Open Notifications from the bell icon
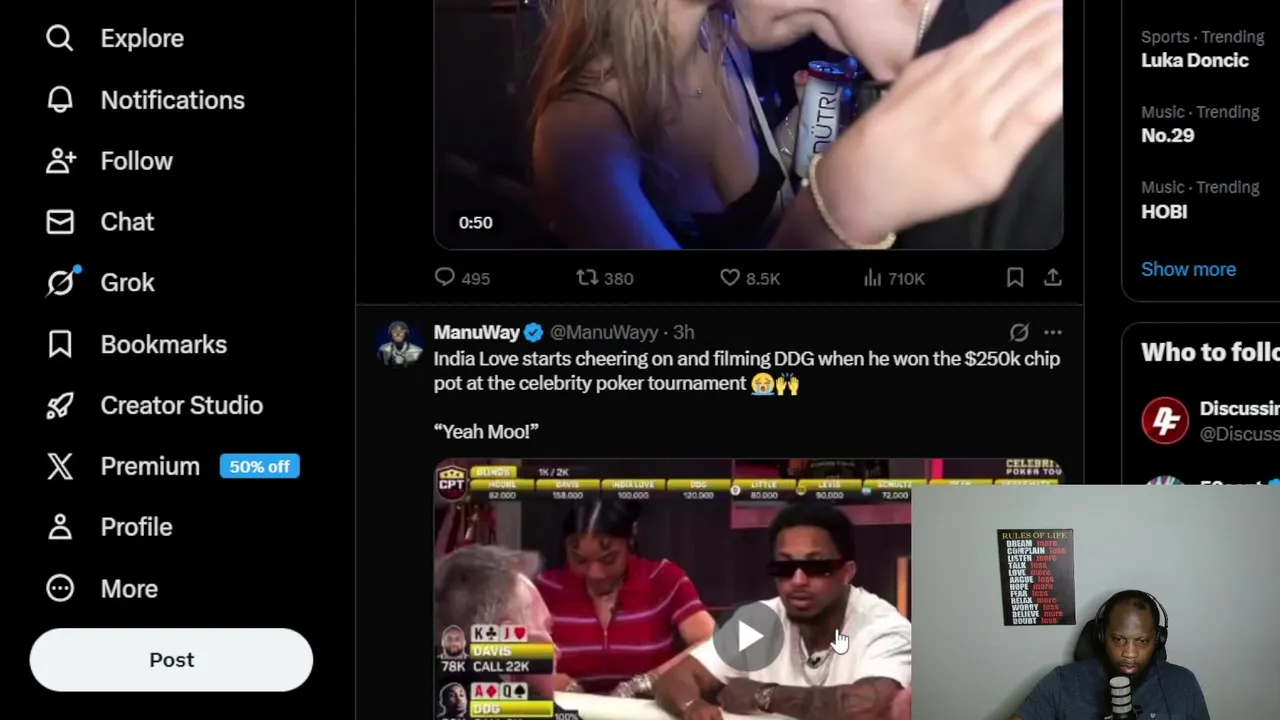The height and width of the screenshot is (720, 1280). [60, 100]
